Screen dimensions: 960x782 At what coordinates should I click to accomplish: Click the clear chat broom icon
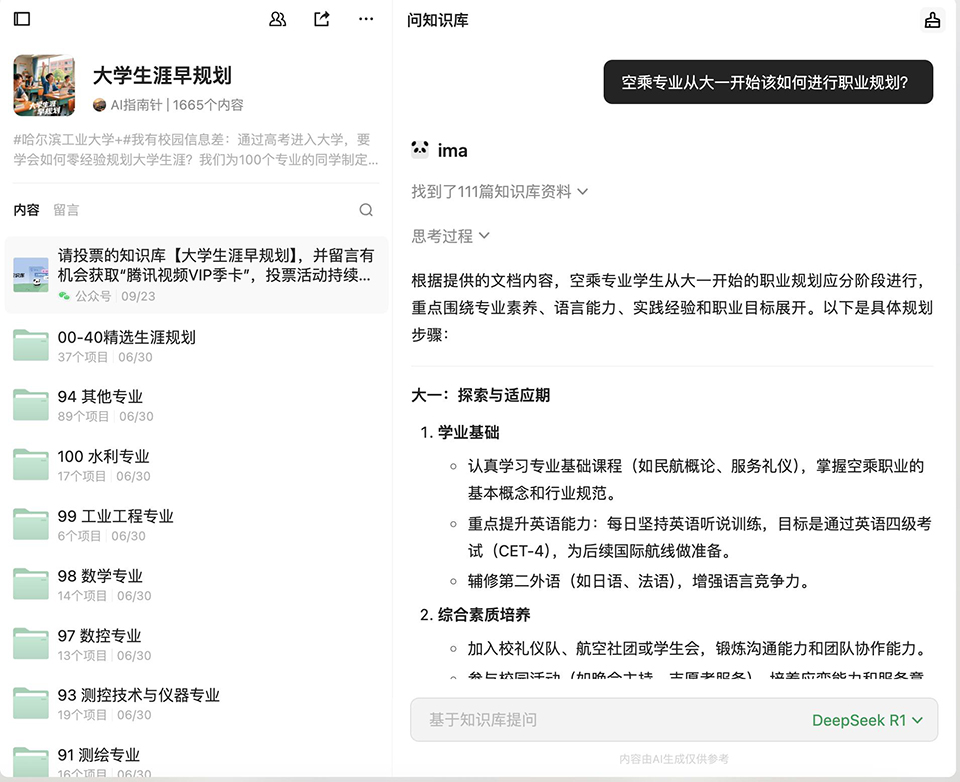932,20
